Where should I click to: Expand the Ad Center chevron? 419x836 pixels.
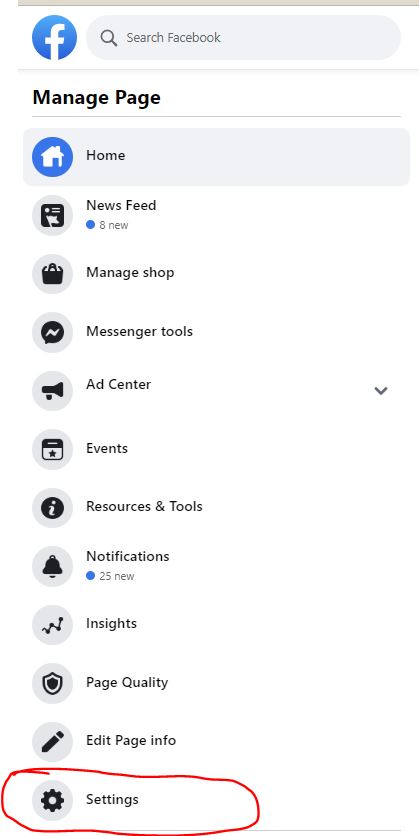click(381, 391)
